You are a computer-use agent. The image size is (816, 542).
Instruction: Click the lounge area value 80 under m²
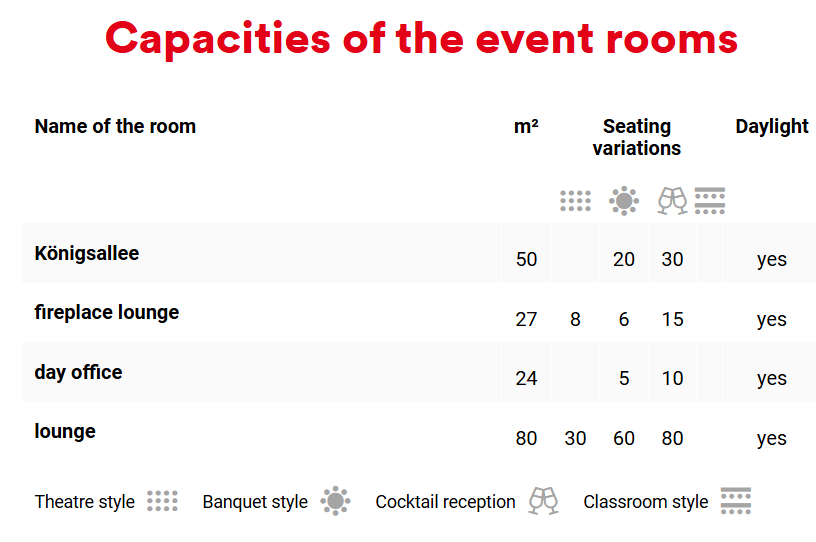(x=526, y=438)
